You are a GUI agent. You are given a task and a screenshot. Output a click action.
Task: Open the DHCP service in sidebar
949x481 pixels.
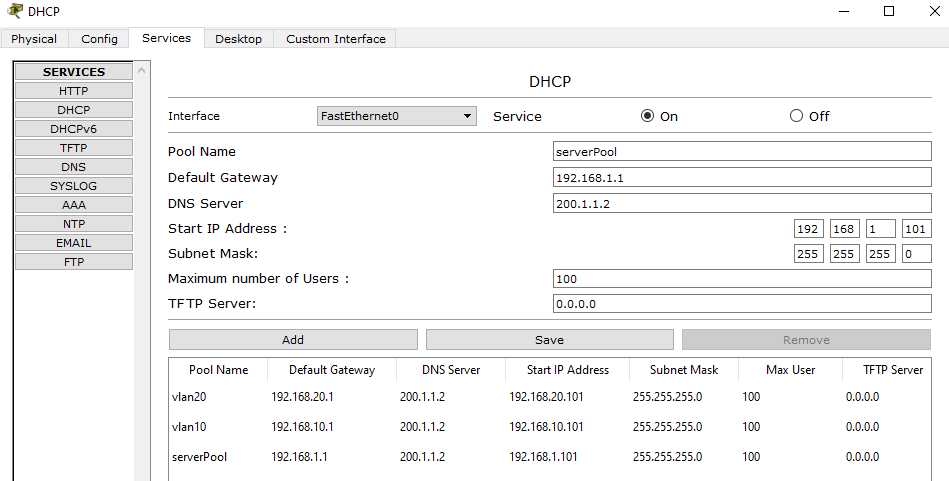pyautogui.click(x=74, y=110)
